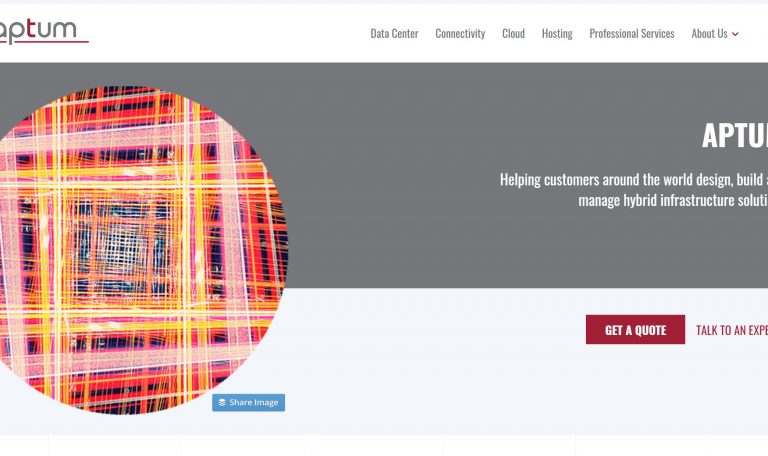
Task: Go to the Connectivity page
Action: point(460,34)
